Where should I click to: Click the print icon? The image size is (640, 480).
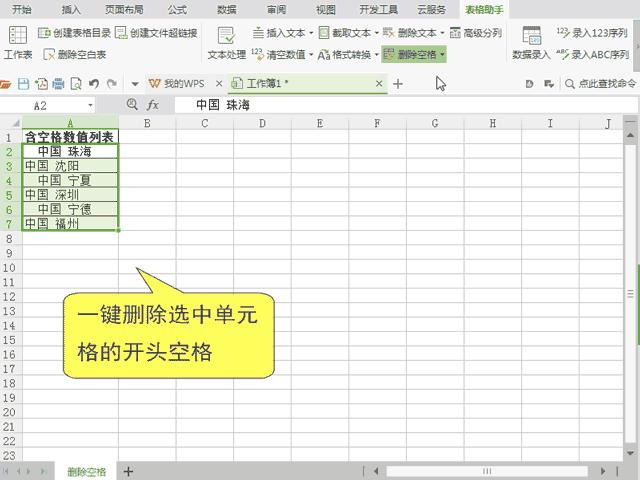pyautogui.click(x=58, y=84)
